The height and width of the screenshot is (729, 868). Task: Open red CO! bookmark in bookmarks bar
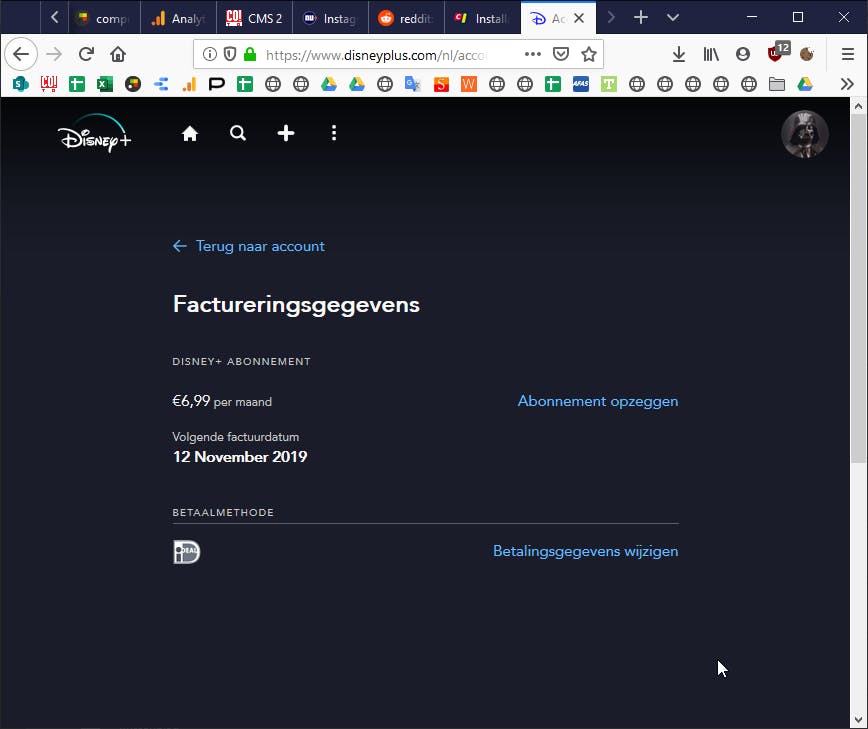point(49,84)
